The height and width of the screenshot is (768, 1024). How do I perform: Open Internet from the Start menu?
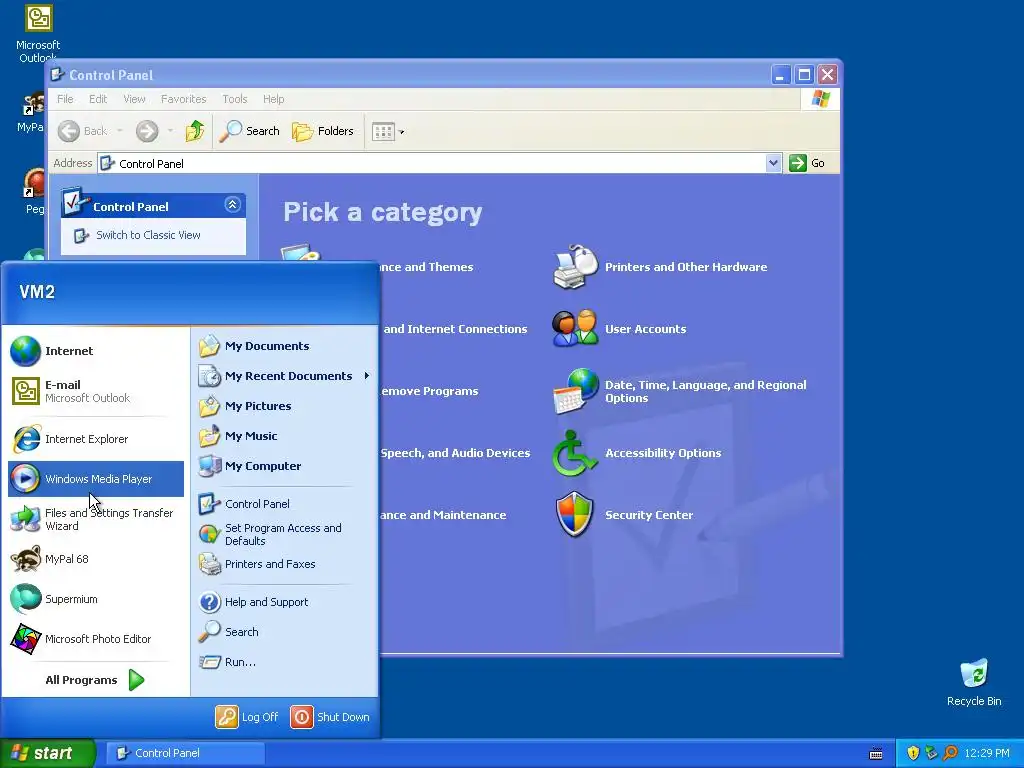coord(95,351)
